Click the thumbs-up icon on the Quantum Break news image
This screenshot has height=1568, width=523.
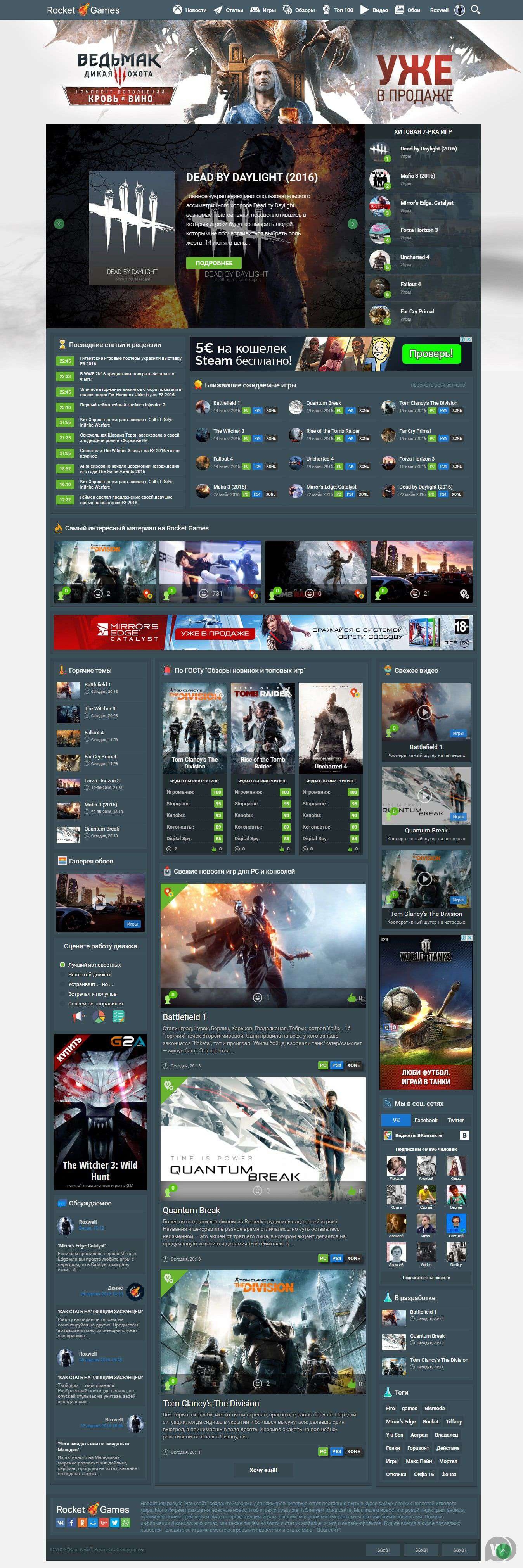click(351, 1191)
